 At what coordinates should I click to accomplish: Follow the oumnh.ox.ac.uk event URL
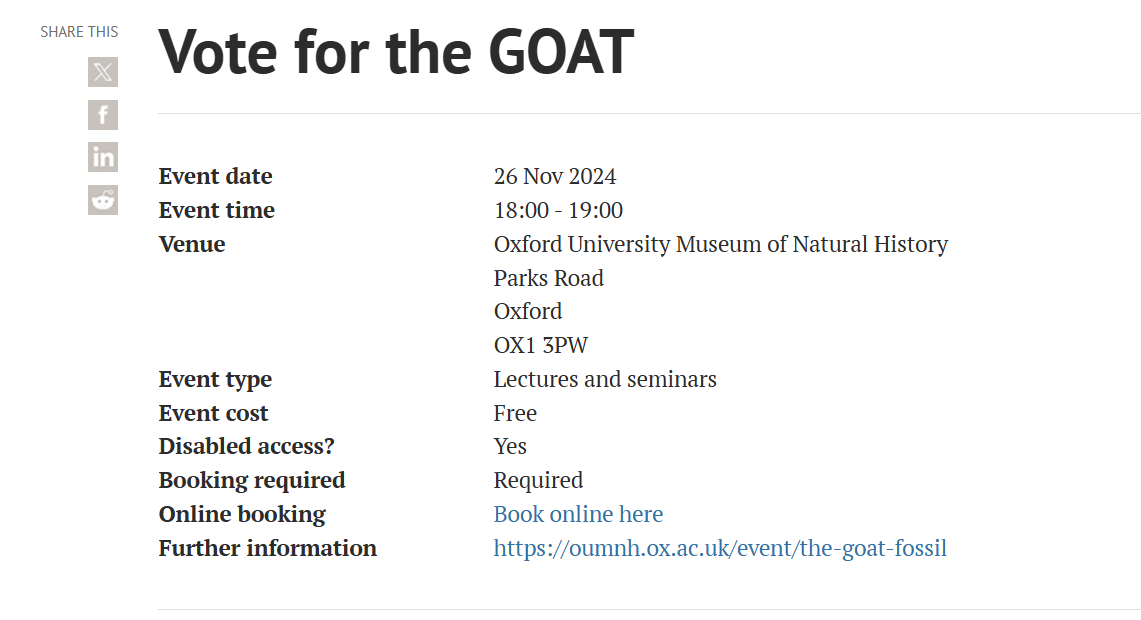(720, 548)
